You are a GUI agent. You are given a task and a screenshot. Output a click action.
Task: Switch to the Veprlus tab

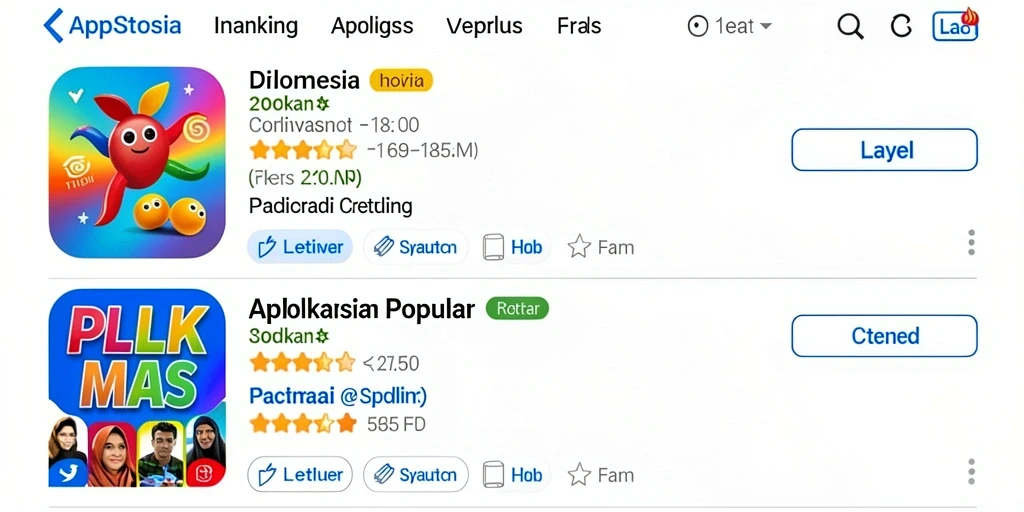[484, 26]
